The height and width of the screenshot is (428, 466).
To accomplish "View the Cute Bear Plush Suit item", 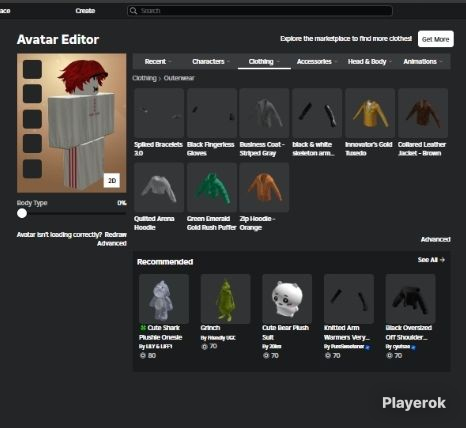I will pos(287,299).
